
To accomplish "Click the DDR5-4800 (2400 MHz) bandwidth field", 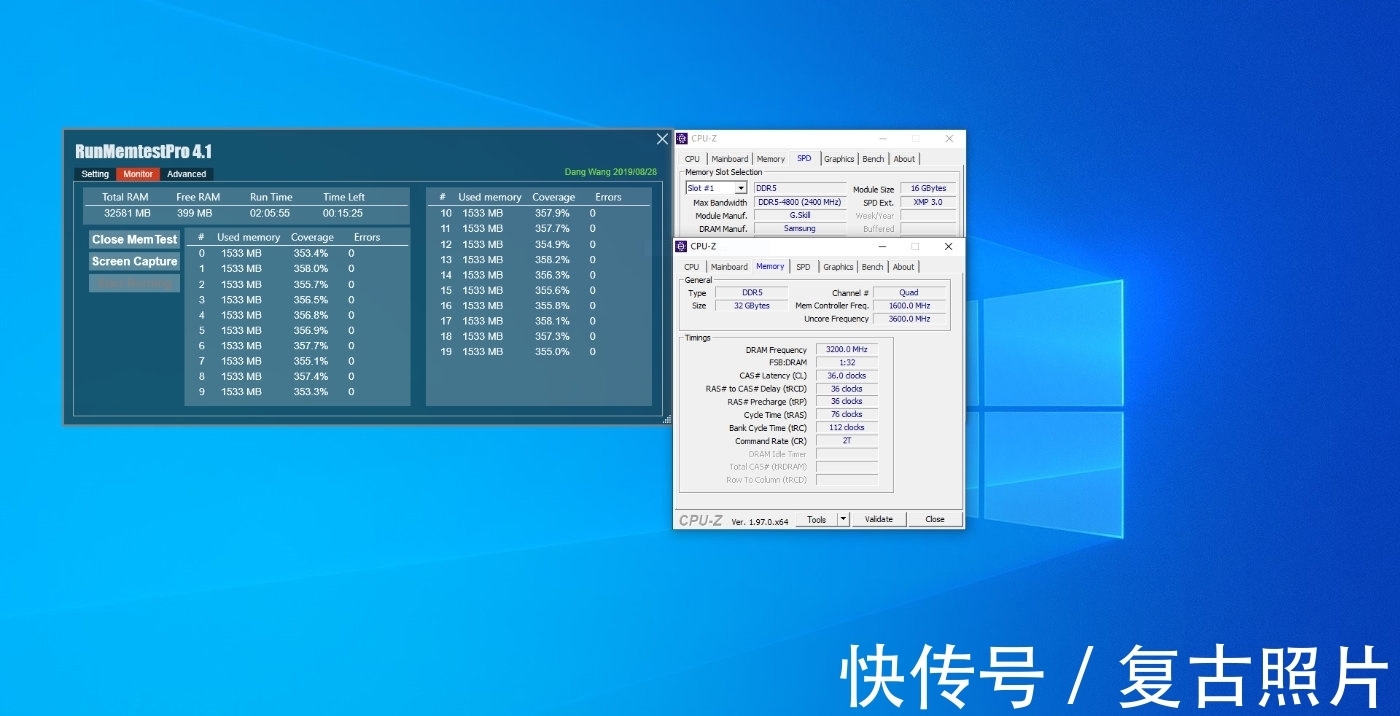I will click(800, 202).
